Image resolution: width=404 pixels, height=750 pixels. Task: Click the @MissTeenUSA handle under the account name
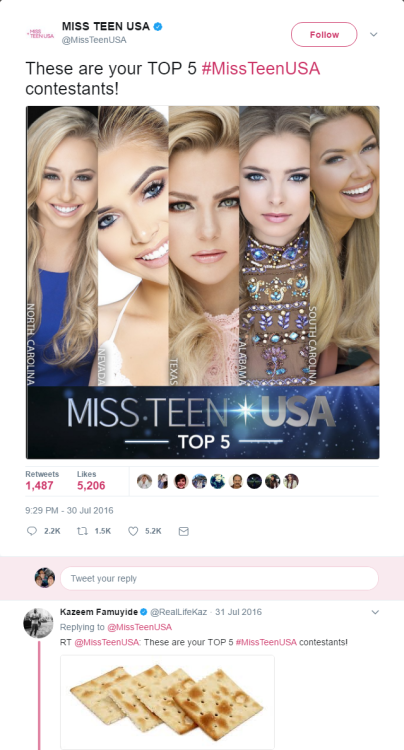[94, 40]
